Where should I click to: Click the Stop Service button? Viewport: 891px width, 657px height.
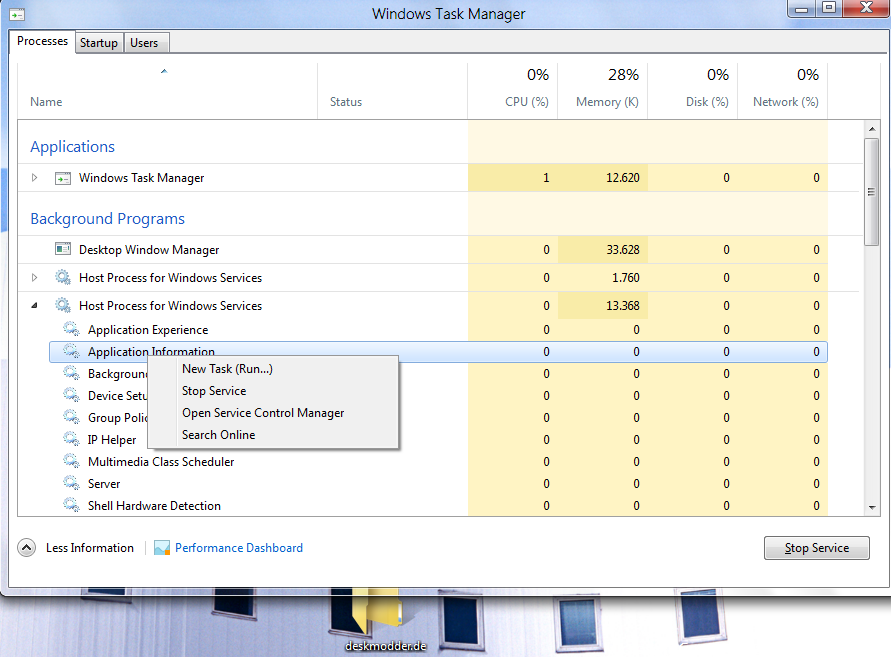coord(817,548)
